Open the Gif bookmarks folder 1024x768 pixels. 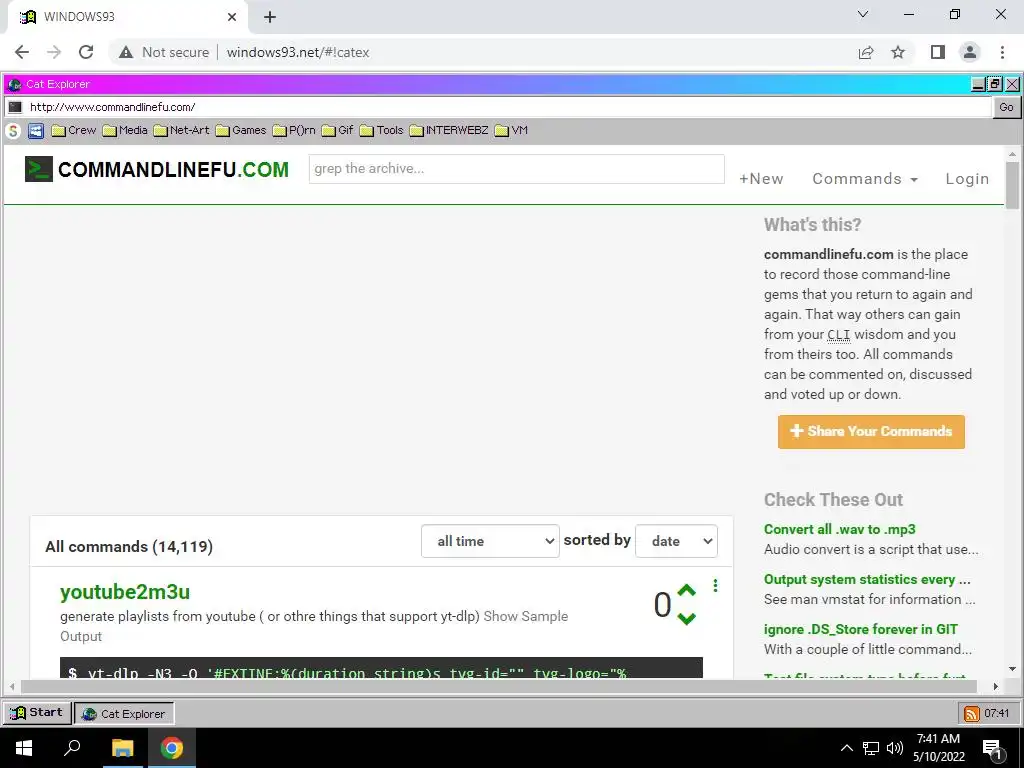[x=338, y=131]
